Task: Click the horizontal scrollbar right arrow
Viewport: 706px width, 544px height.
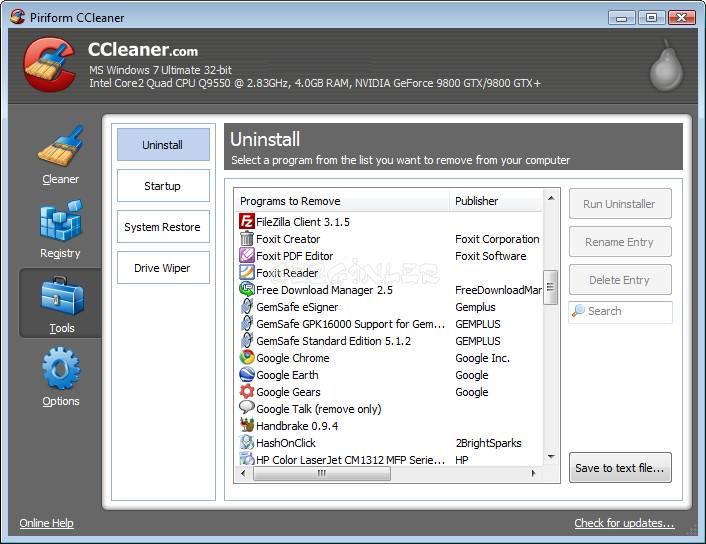Action: tap(534, 473)
